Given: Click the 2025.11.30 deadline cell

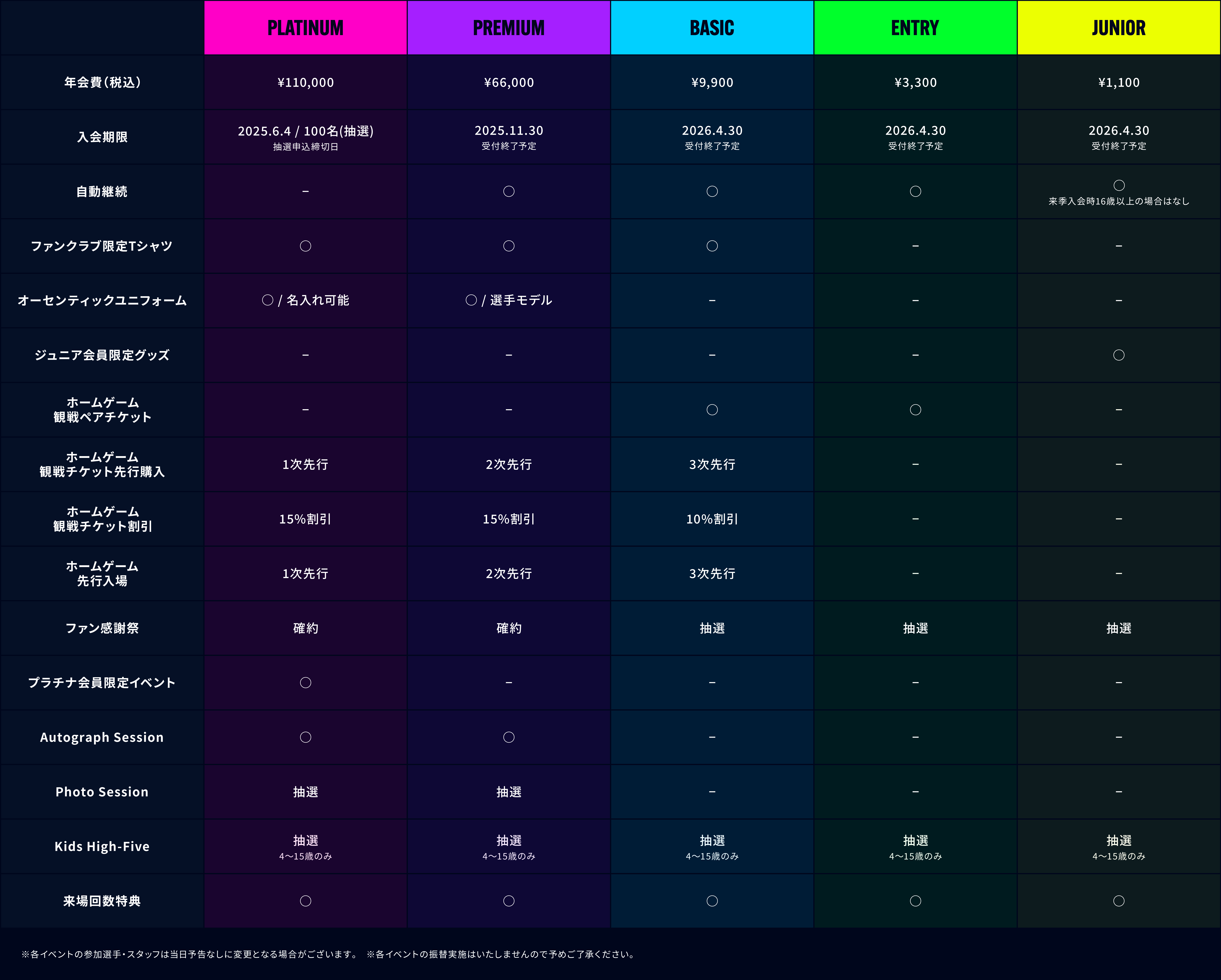Looking at the screenshot, I should [x=509, y=137].
